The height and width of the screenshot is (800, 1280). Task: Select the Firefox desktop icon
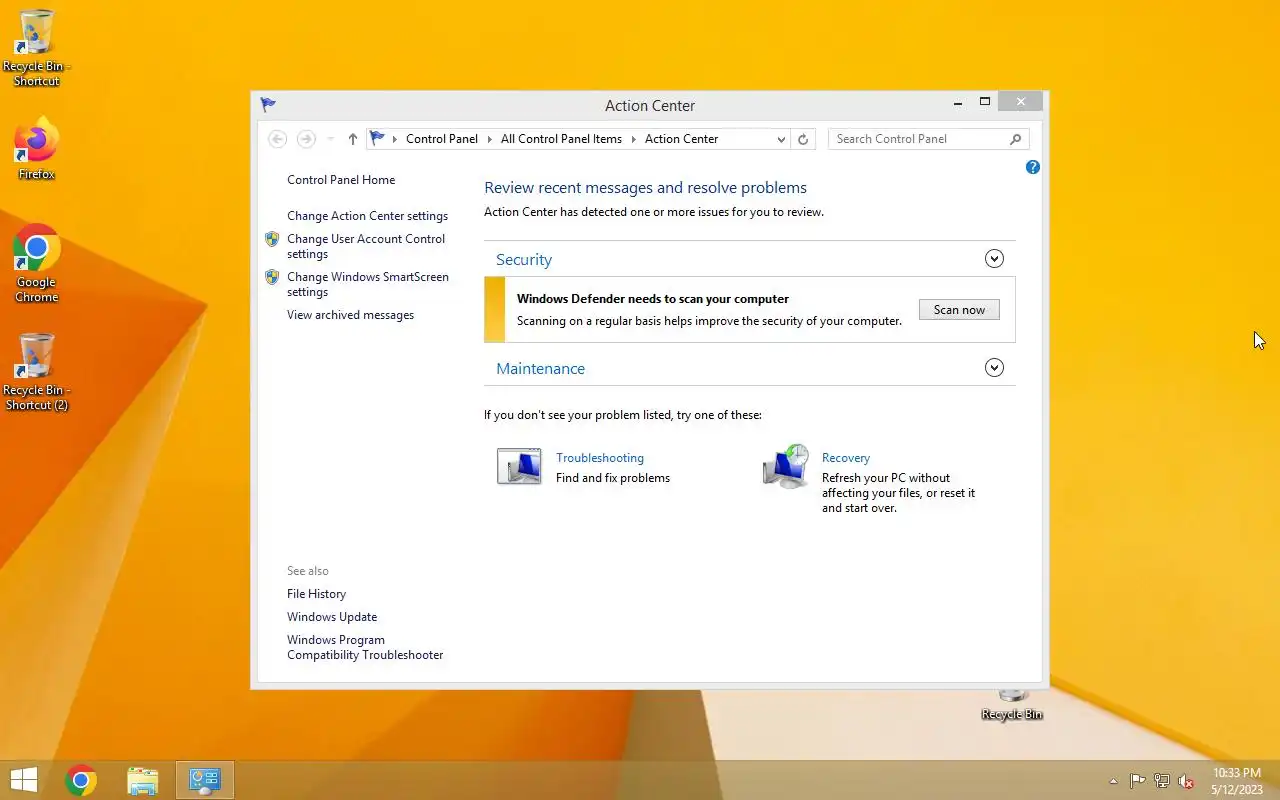click(37, 150)
